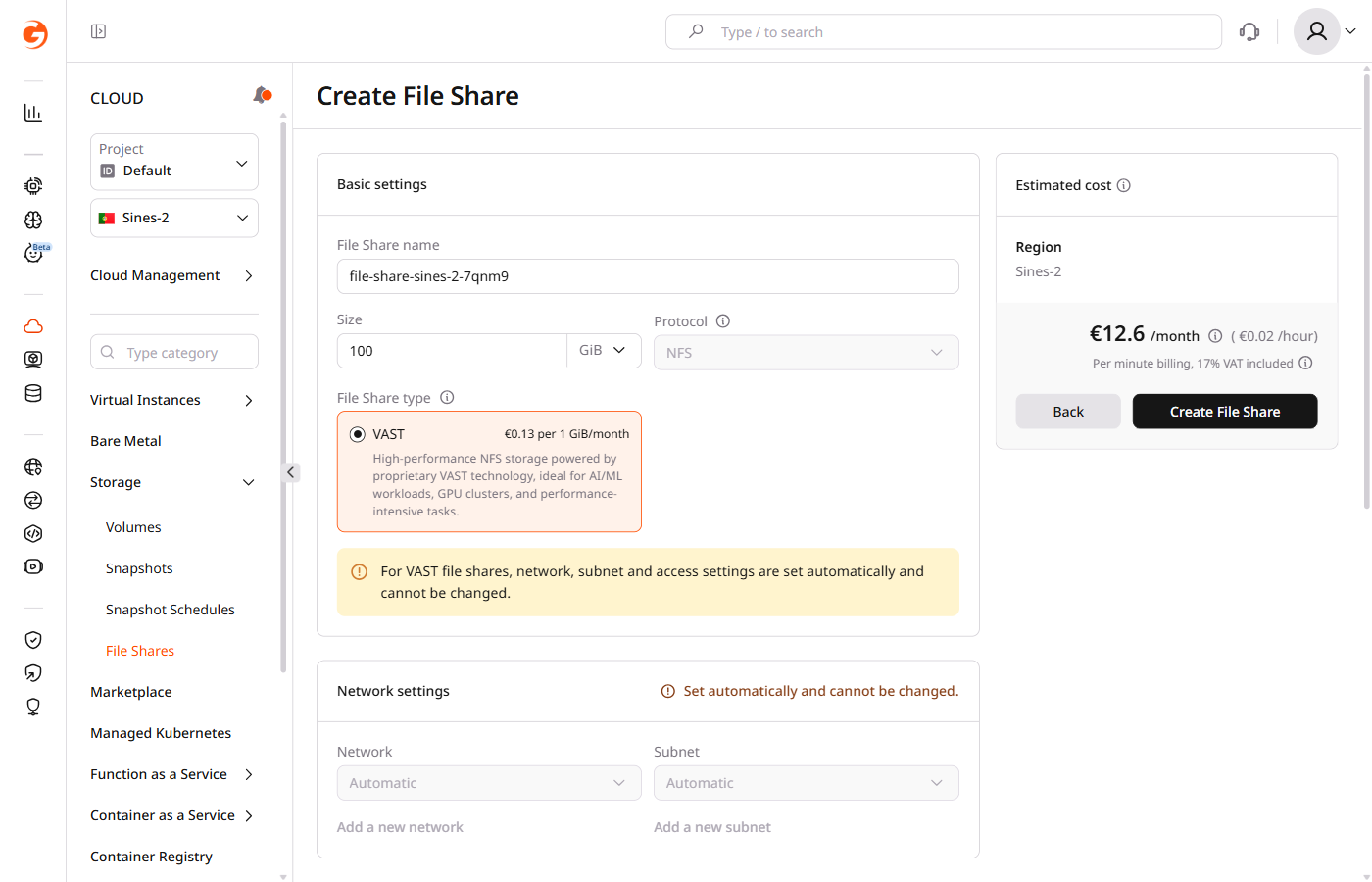
Task: Go to Marketplace
Action: coord(131,692)
